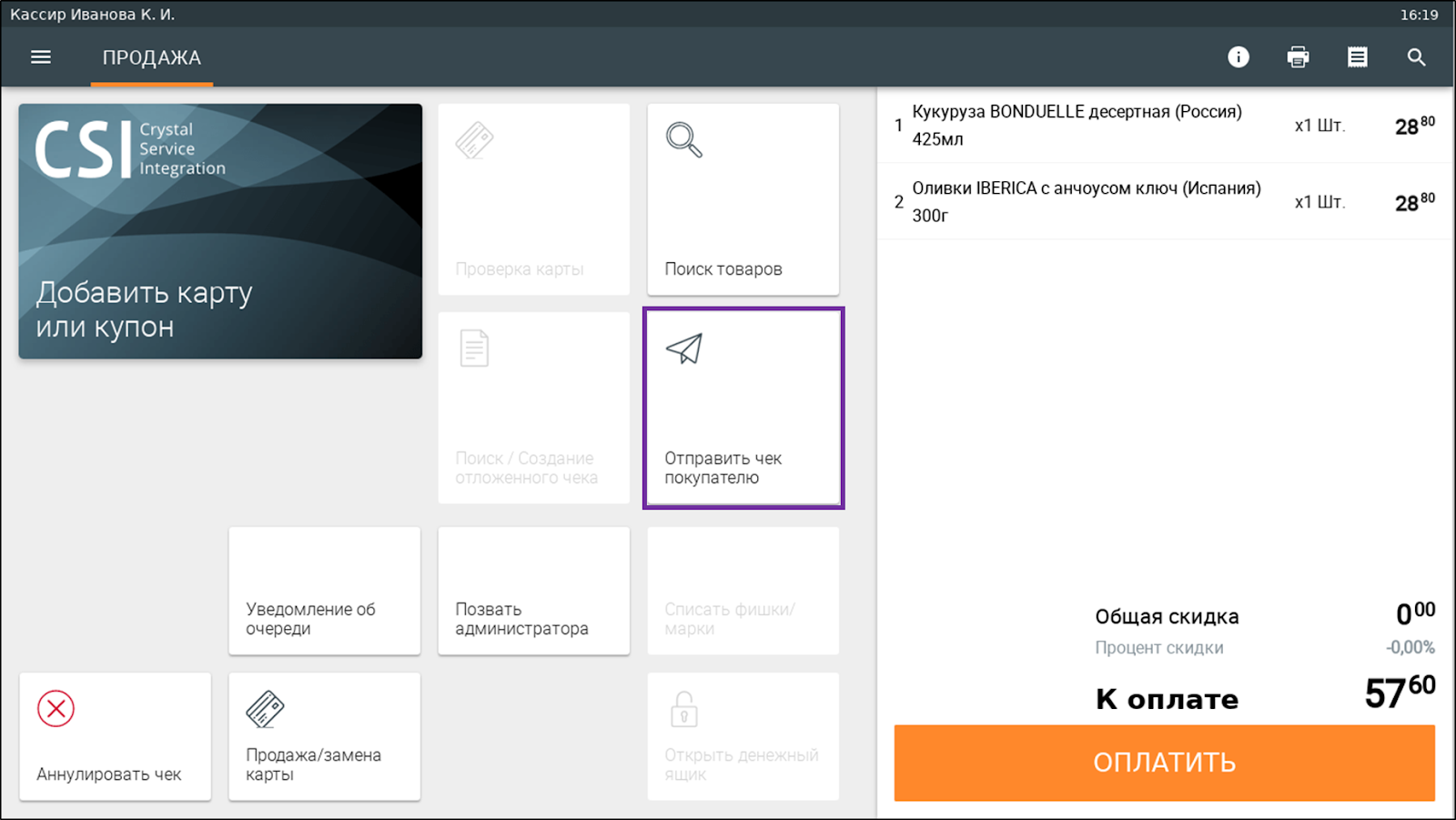This screenshot has width=1456, height=820.
Task: Click the search magnifier in top bar
Action: click(x=1417, y=57)
